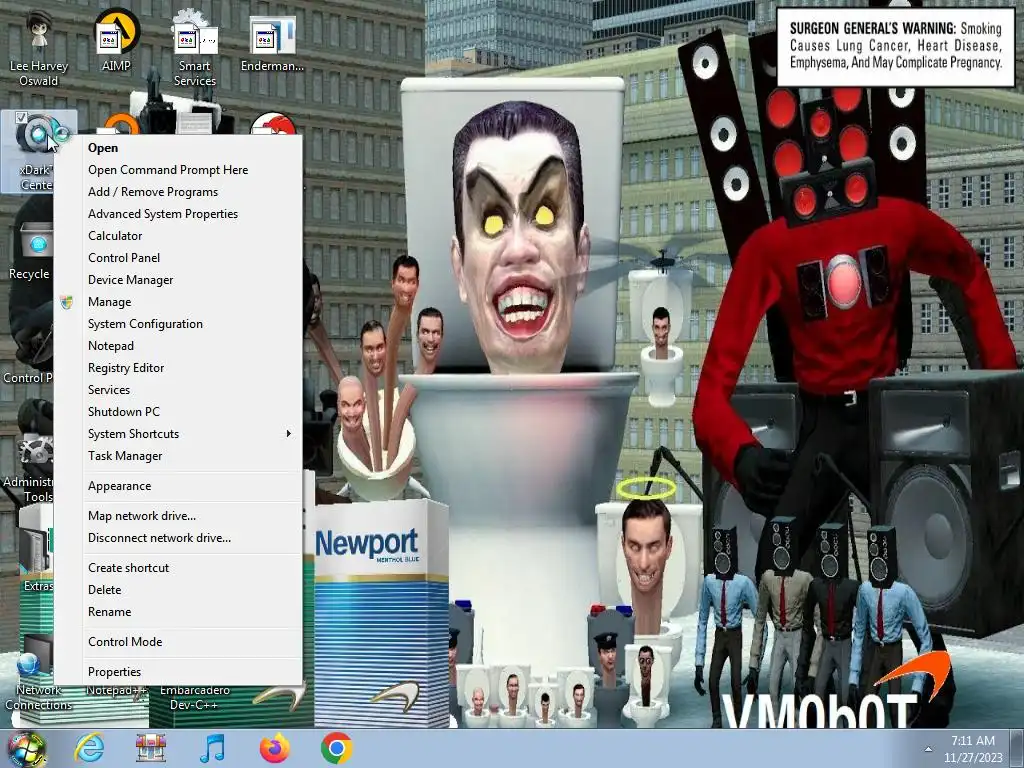Choose Open Command Prompt Here
This screenshot has width=1024, height=768.
pyautogui.click(x=178, y=170)
